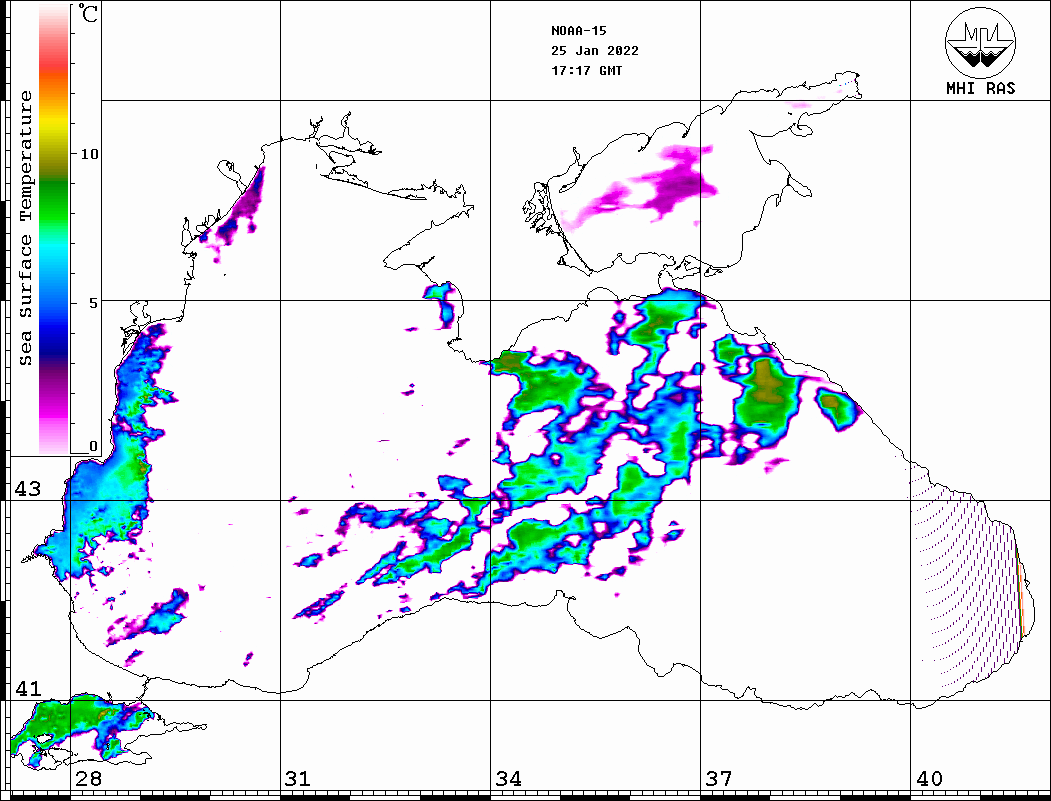The width and height of the screenshot is (1051, 801).
Task: Click latitude label 43
Action: pyautogui.click(x=27, y=489)
